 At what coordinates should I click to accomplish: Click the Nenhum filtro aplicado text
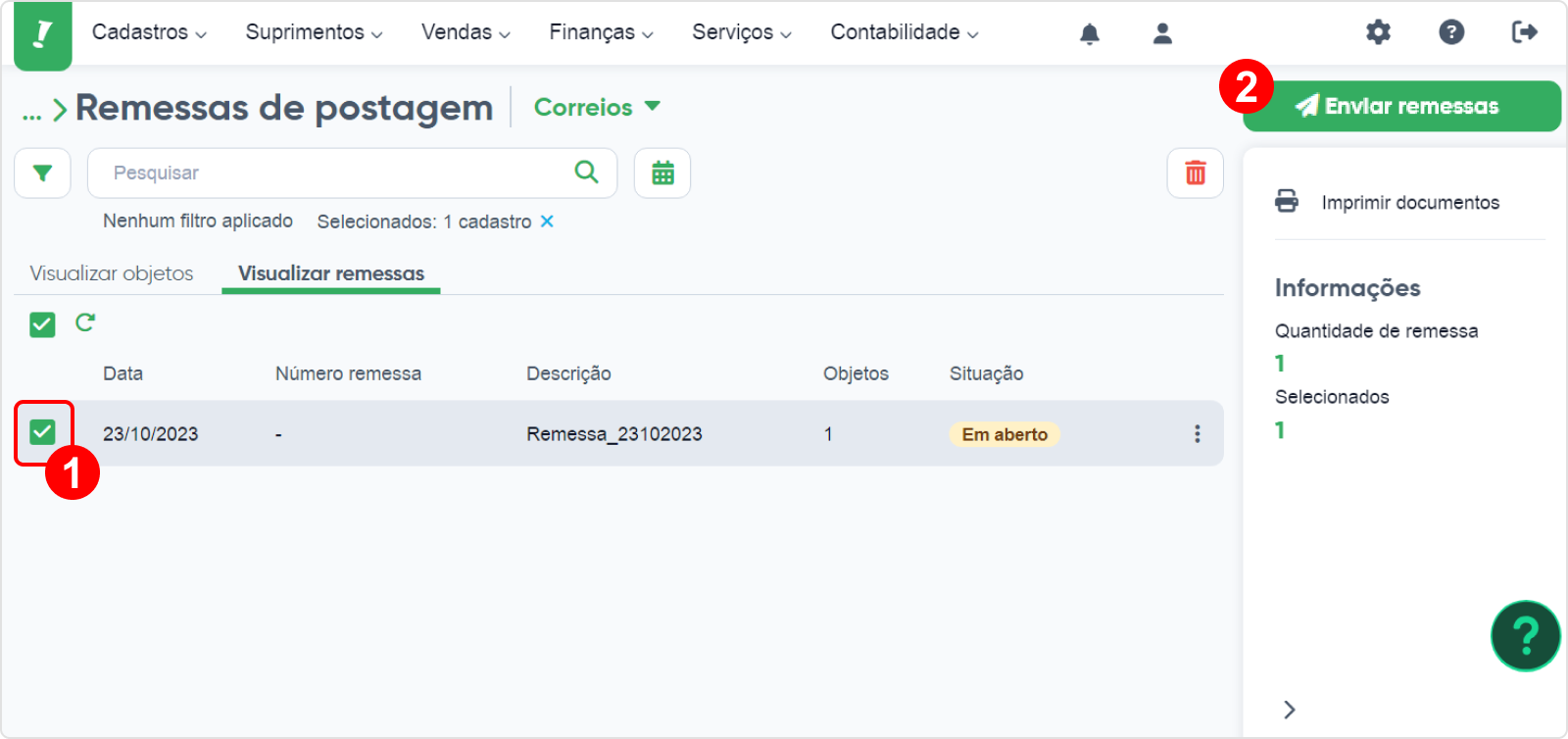(x=198, y=221)
